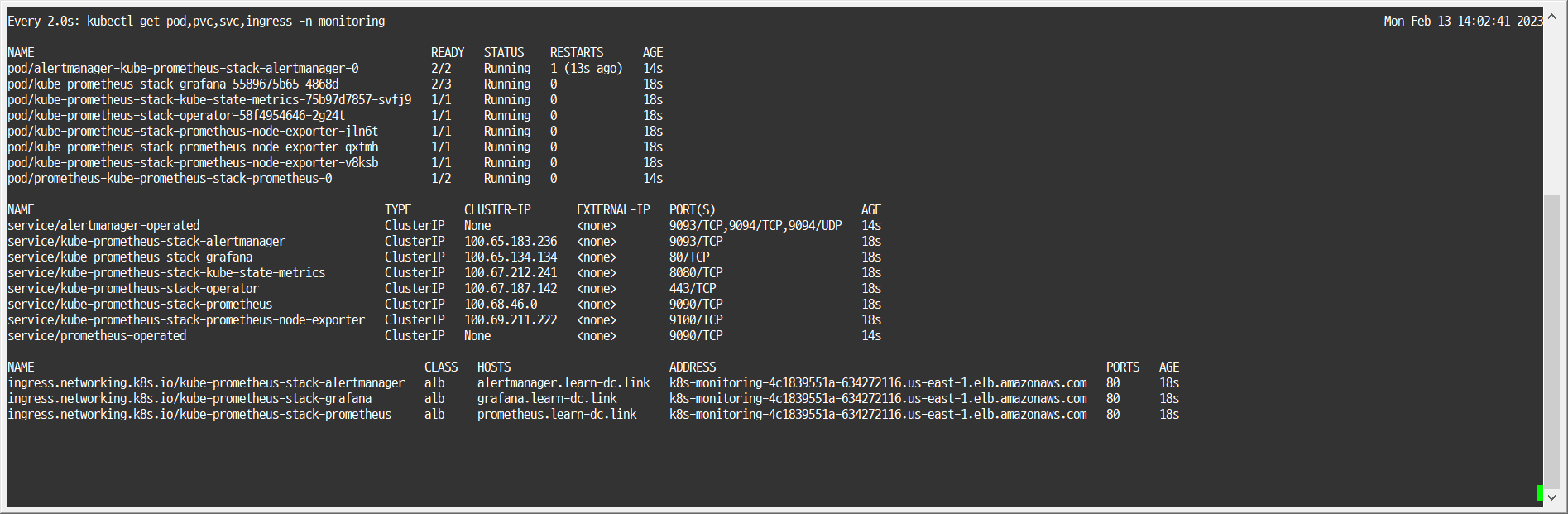
Task: Select service/prometheus-operated name
Action: point(97,336)
